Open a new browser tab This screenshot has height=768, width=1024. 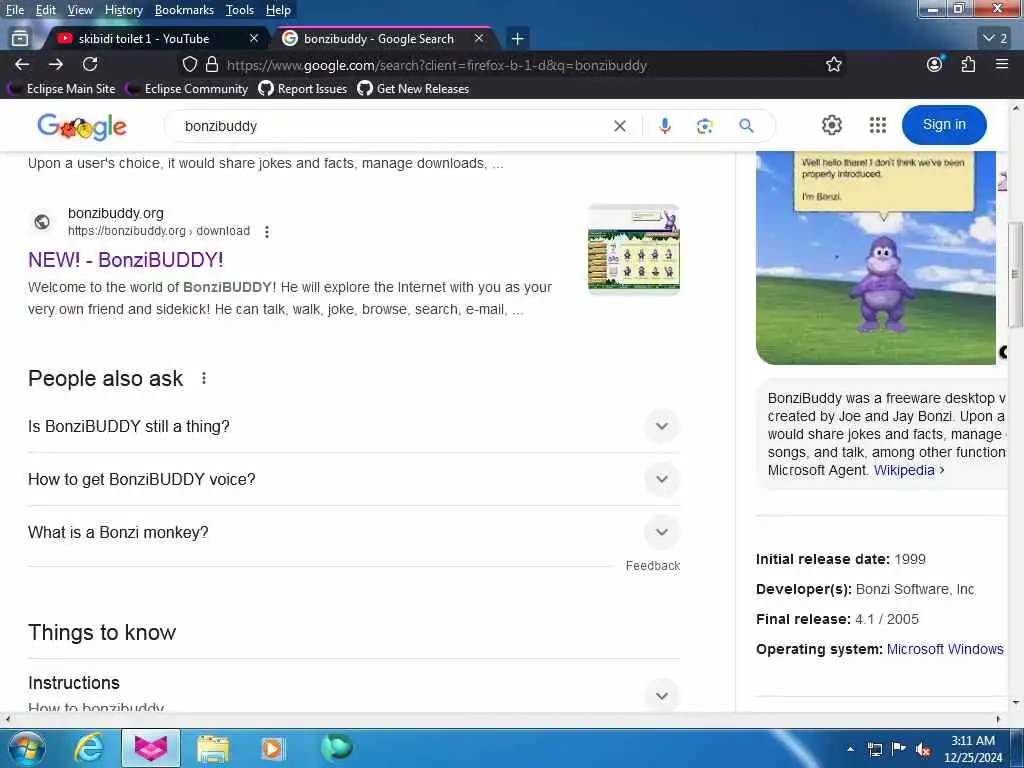517,39
